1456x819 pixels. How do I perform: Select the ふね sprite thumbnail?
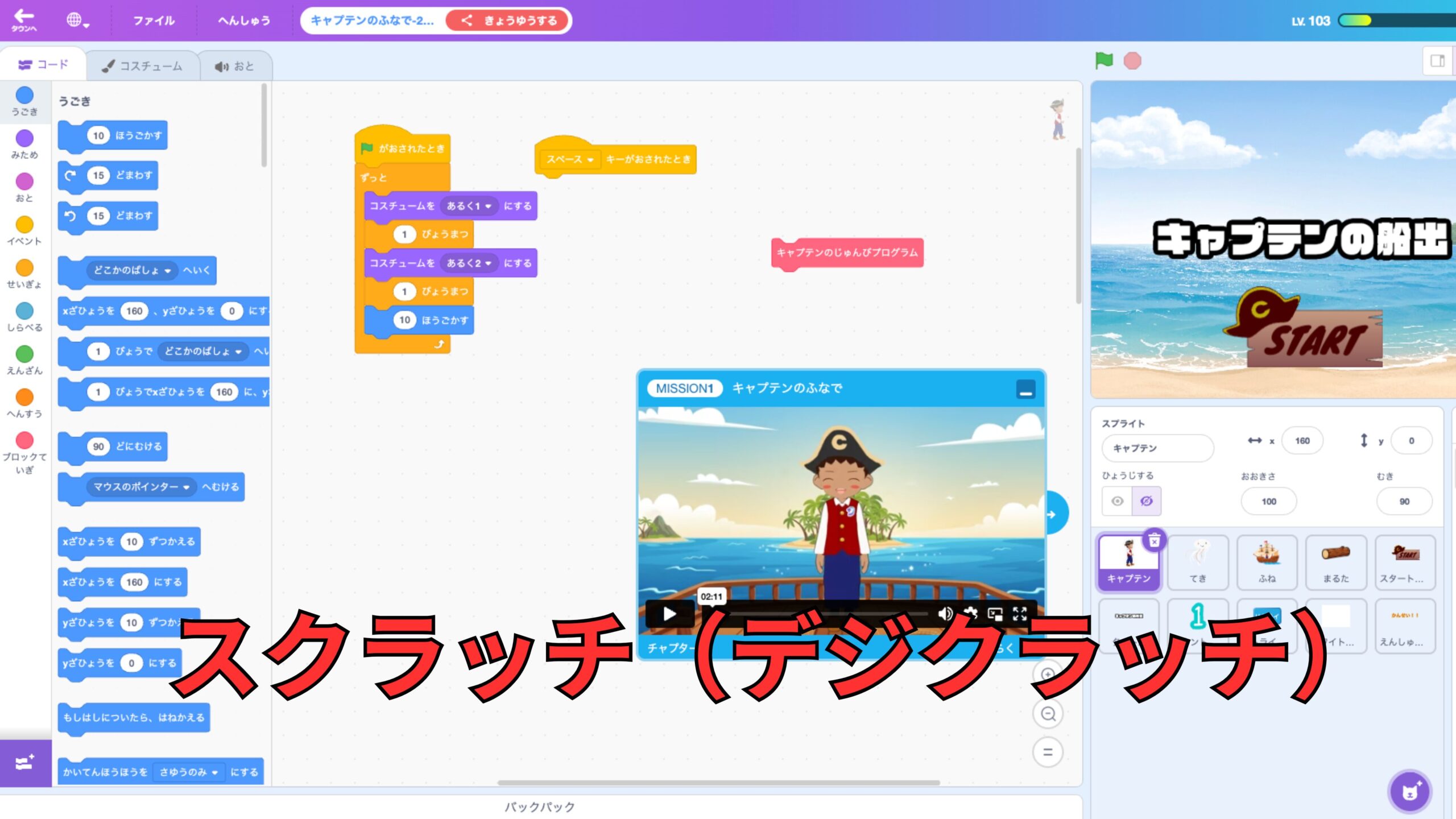coord(1267,563)
